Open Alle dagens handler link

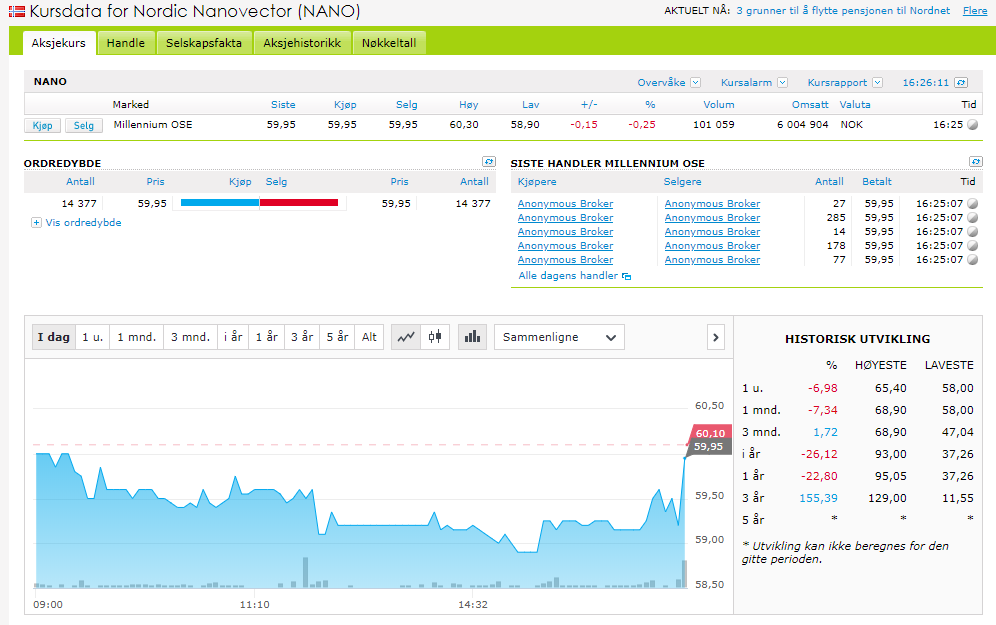(568, 276)
